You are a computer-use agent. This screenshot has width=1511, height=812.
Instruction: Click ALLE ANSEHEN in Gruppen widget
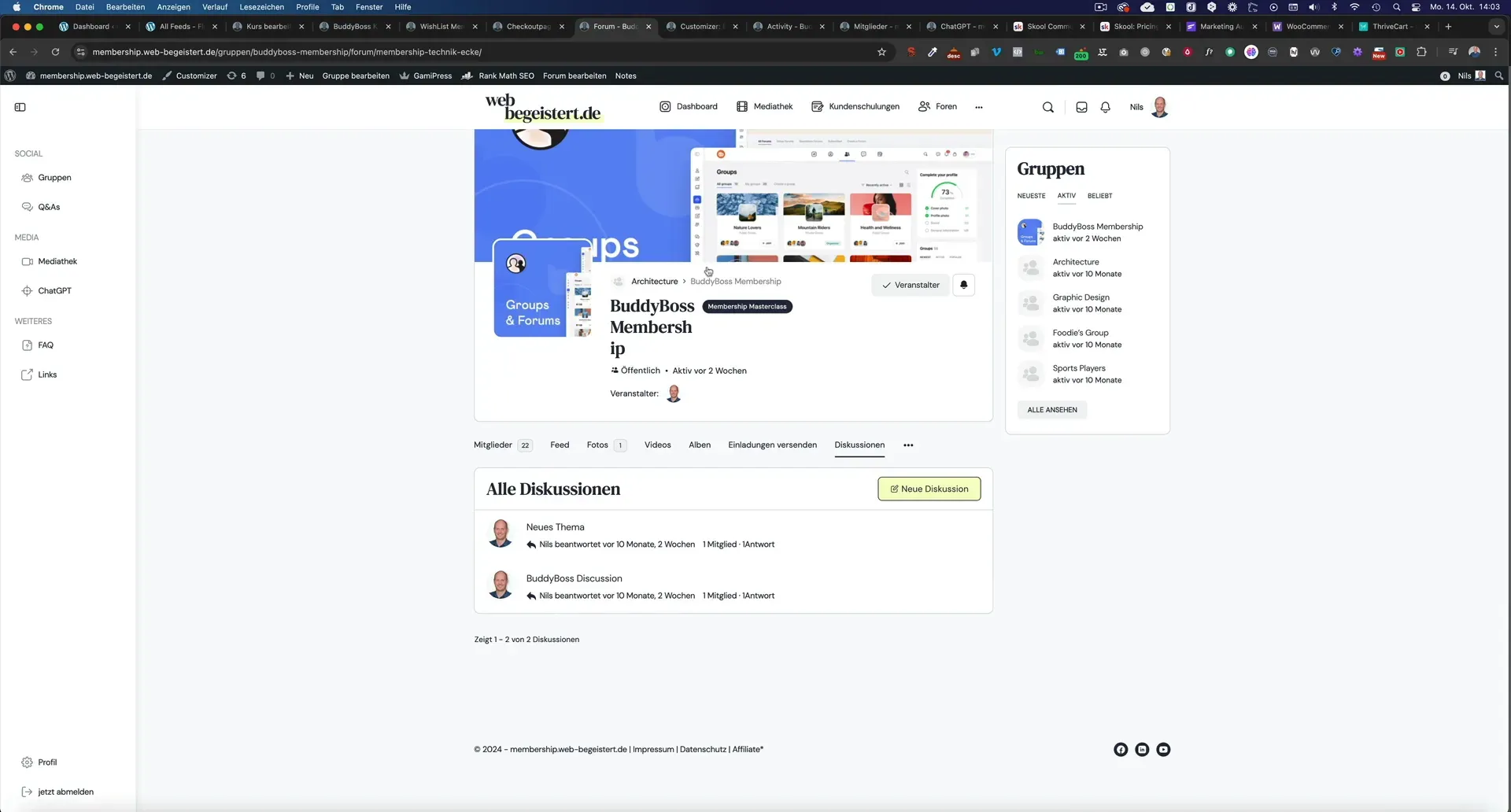click(x=1051, y=410)
